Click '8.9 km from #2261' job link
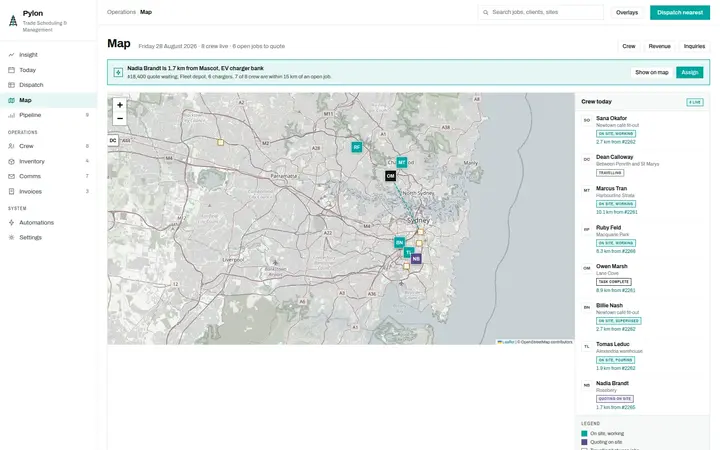The image size is (720, 450). 616,290
